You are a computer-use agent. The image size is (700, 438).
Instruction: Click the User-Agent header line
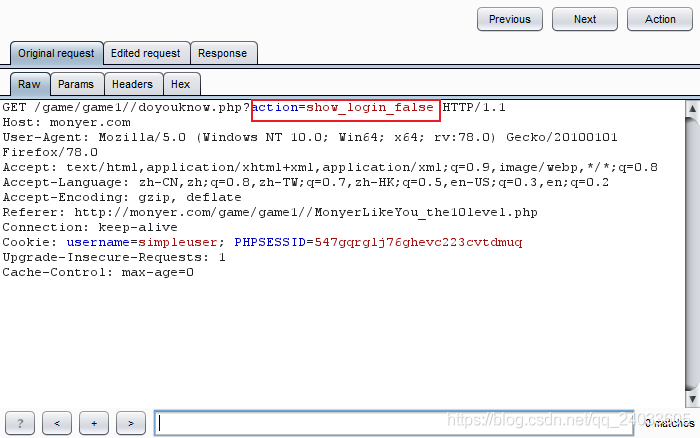[x=310, y=137]
